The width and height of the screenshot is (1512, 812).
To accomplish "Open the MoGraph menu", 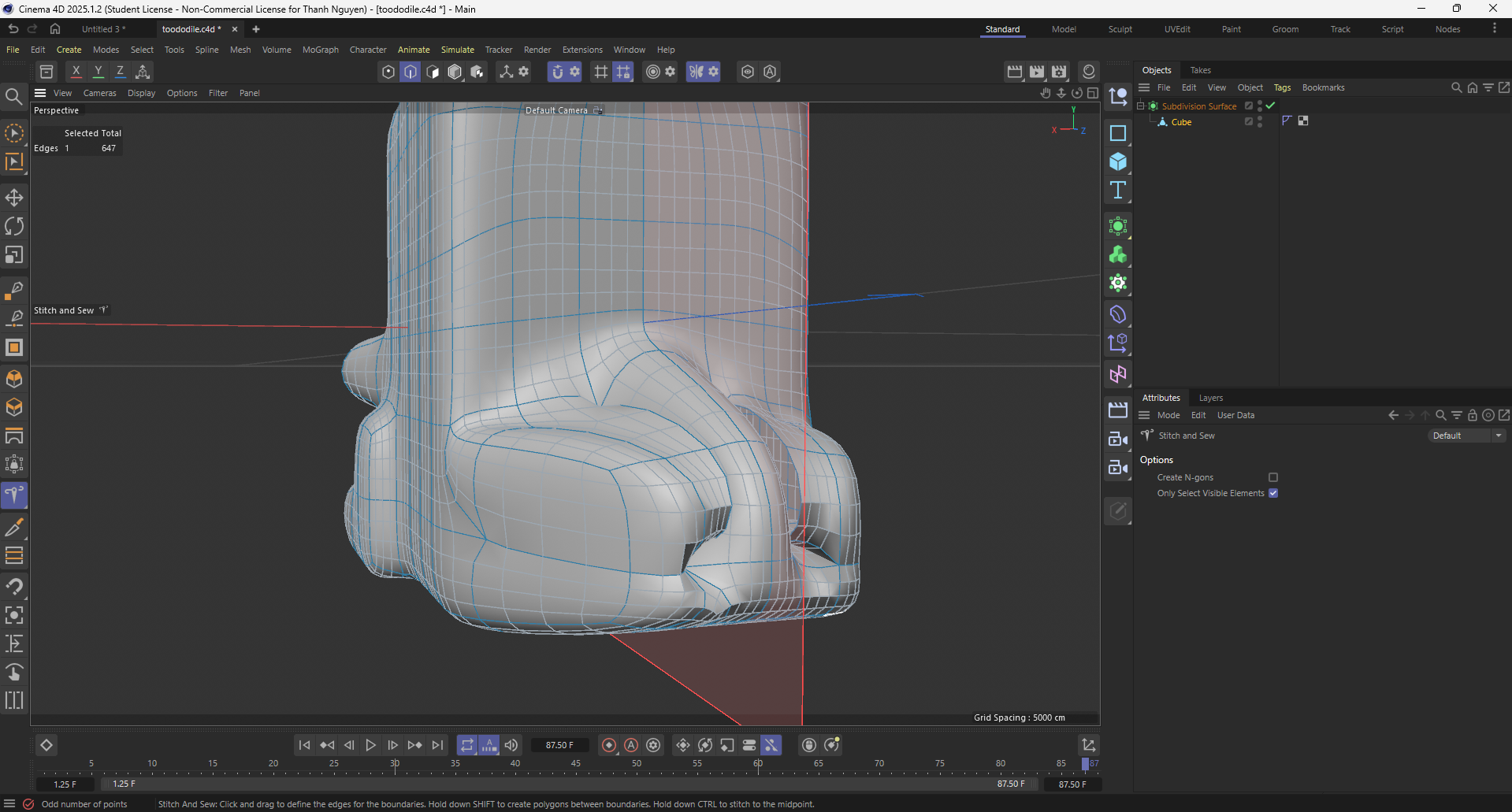I will click(319, 49).
